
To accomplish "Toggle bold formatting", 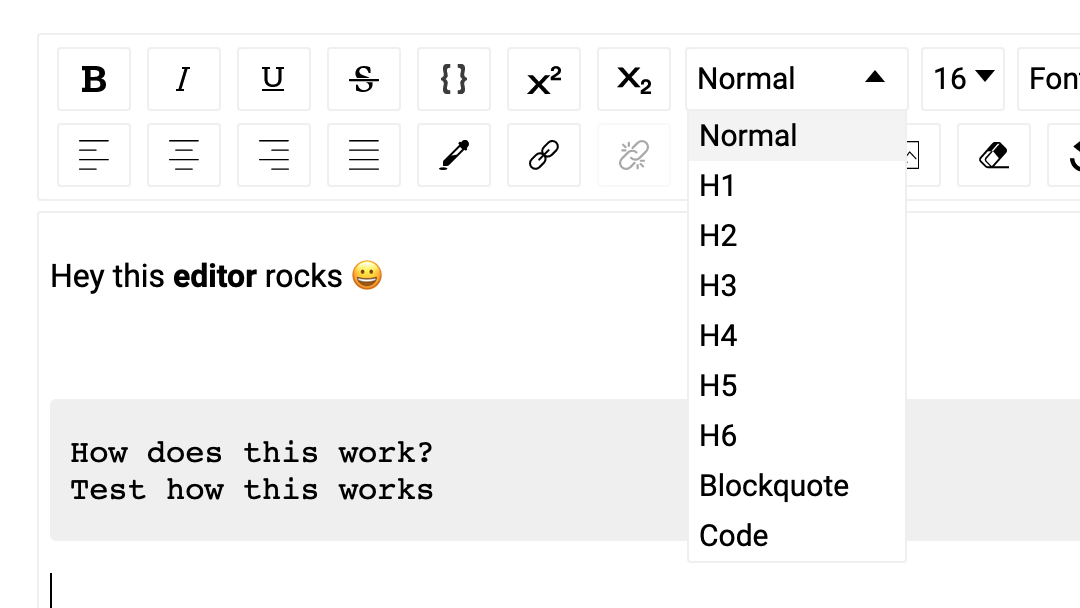I will point(94,79).
